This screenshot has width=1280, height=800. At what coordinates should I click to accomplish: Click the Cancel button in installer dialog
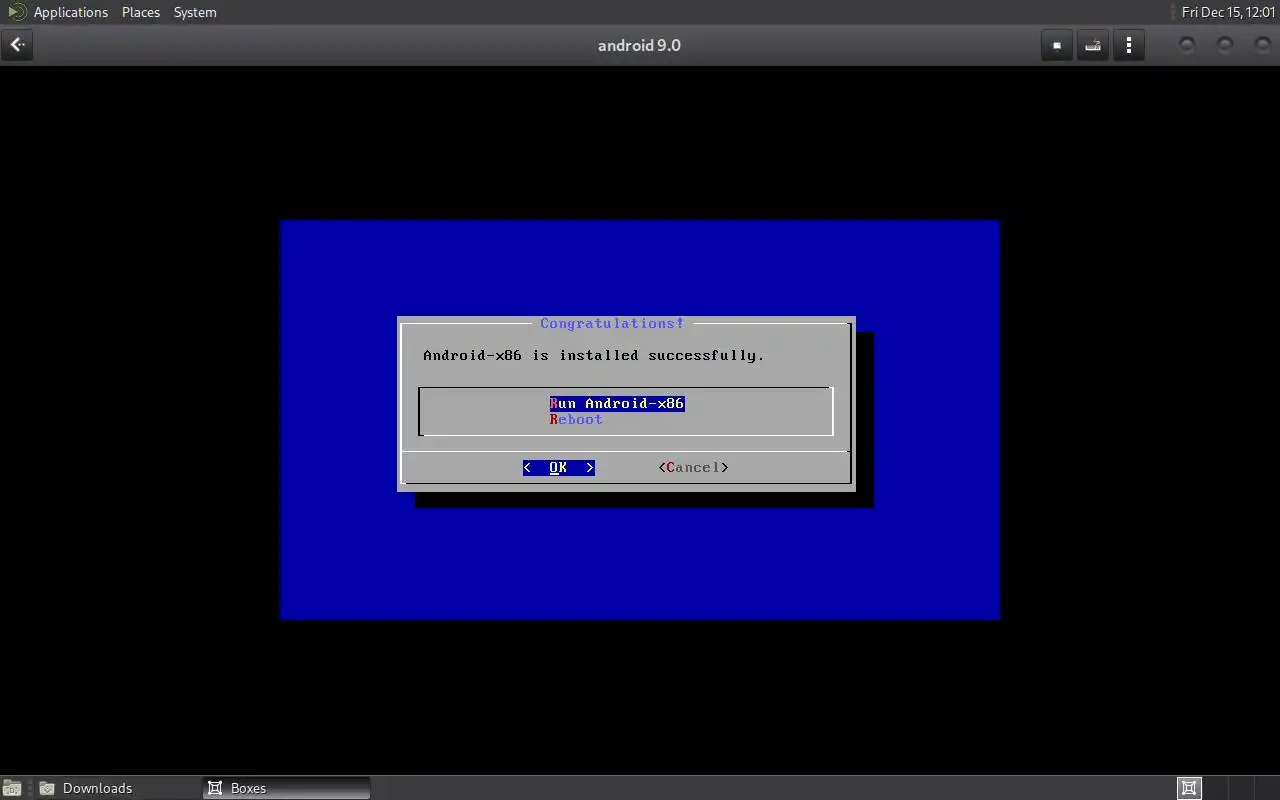pyautogui.click(x=693, y=467)
